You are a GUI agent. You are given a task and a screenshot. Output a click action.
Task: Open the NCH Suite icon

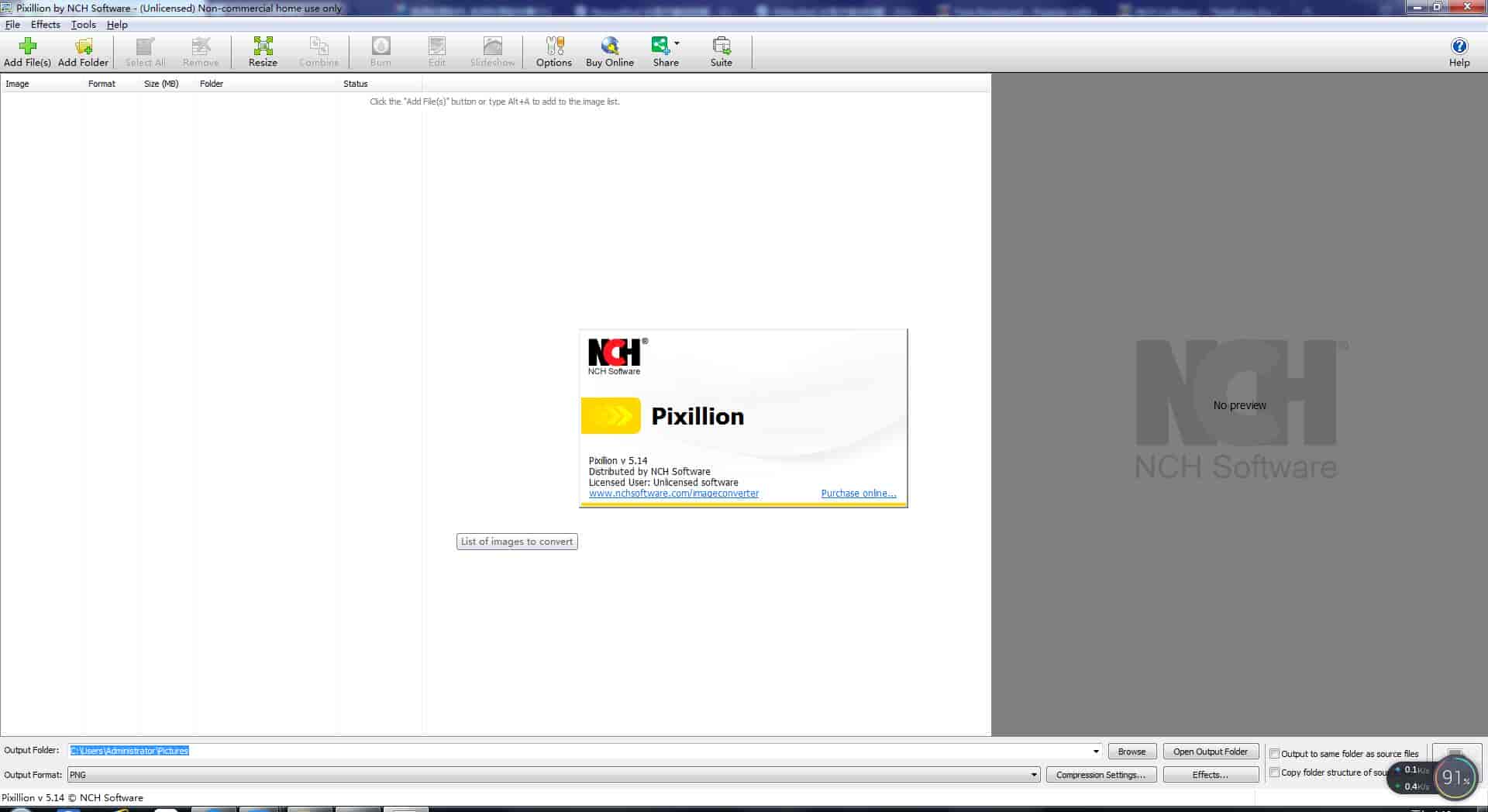[721, 51]
